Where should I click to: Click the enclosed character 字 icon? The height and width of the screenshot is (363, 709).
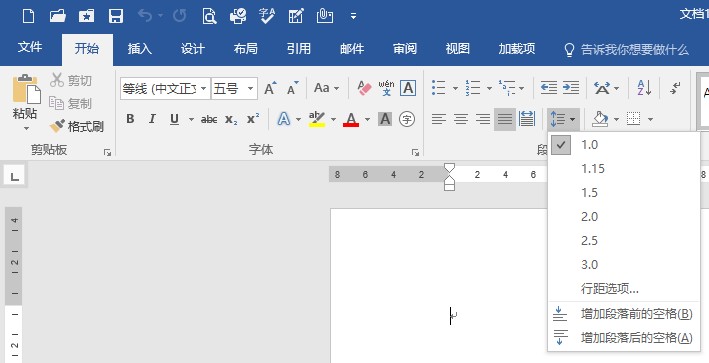tap(407, 119)
